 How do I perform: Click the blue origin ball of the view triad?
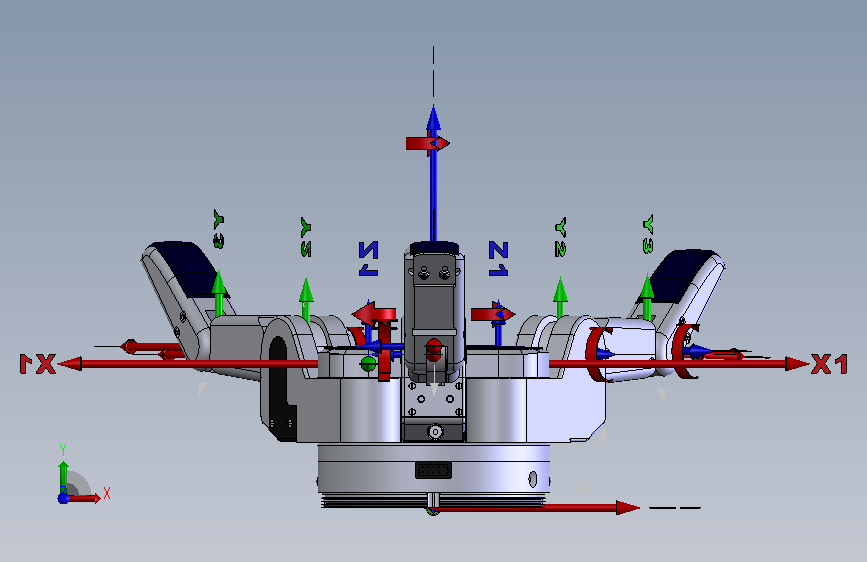coord(63,498)
